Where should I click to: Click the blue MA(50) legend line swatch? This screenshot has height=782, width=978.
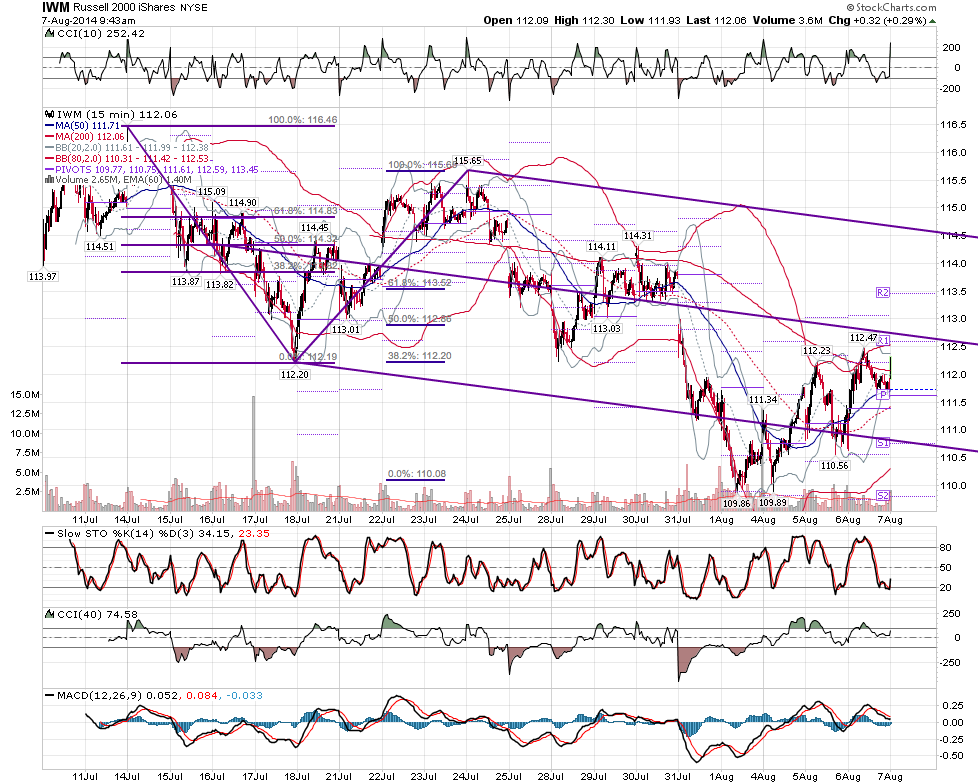(x=49, y=126)
